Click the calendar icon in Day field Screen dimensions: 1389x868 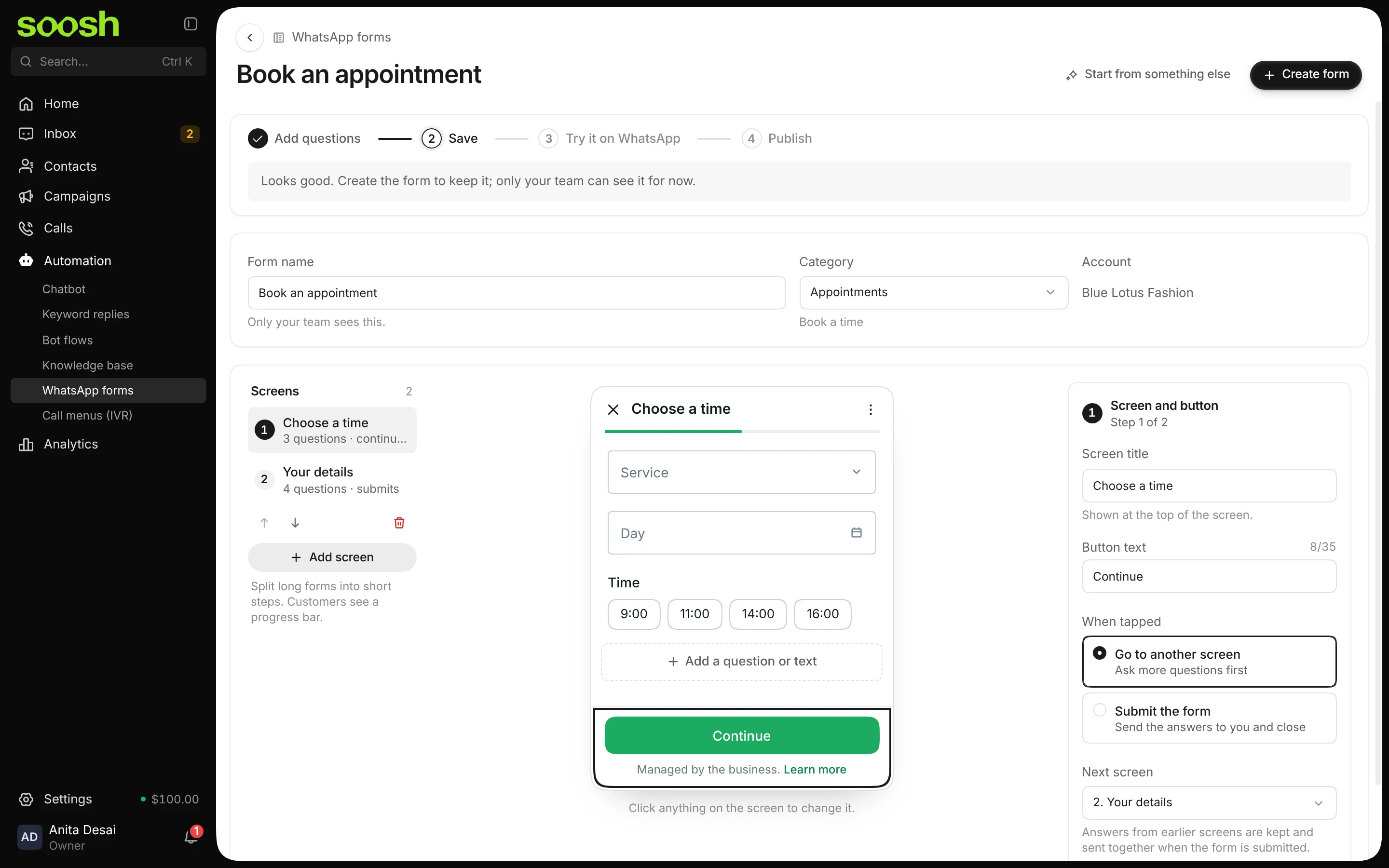857,532
